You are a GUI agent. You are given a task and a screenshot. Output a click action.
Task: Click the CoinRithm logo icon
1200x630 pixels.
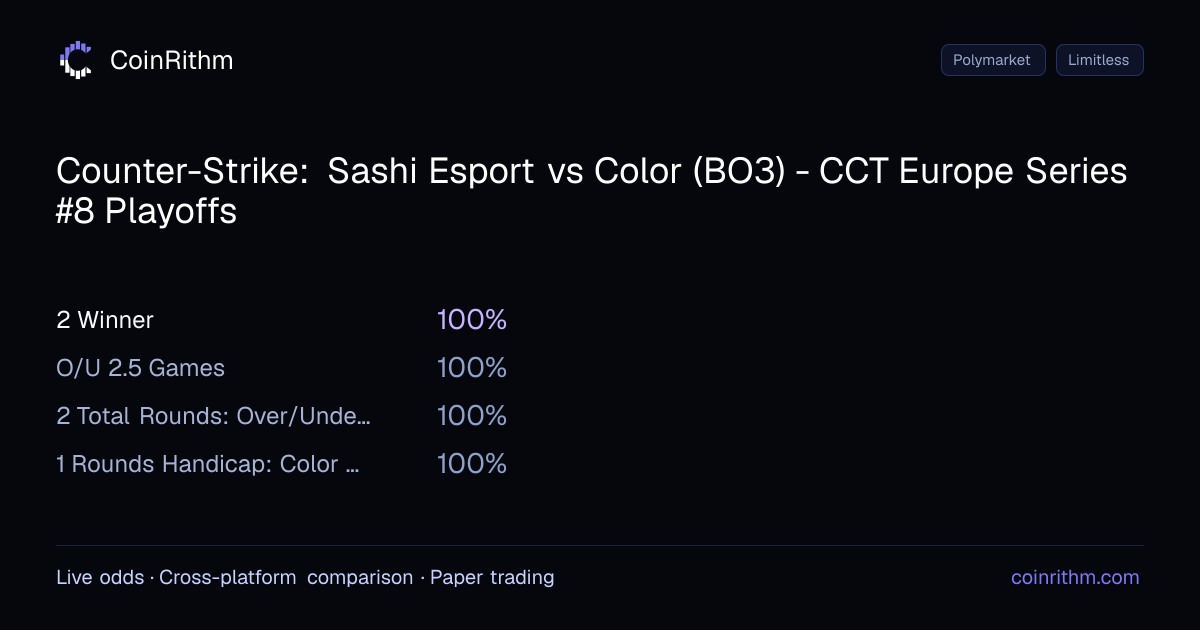(76, 60)
